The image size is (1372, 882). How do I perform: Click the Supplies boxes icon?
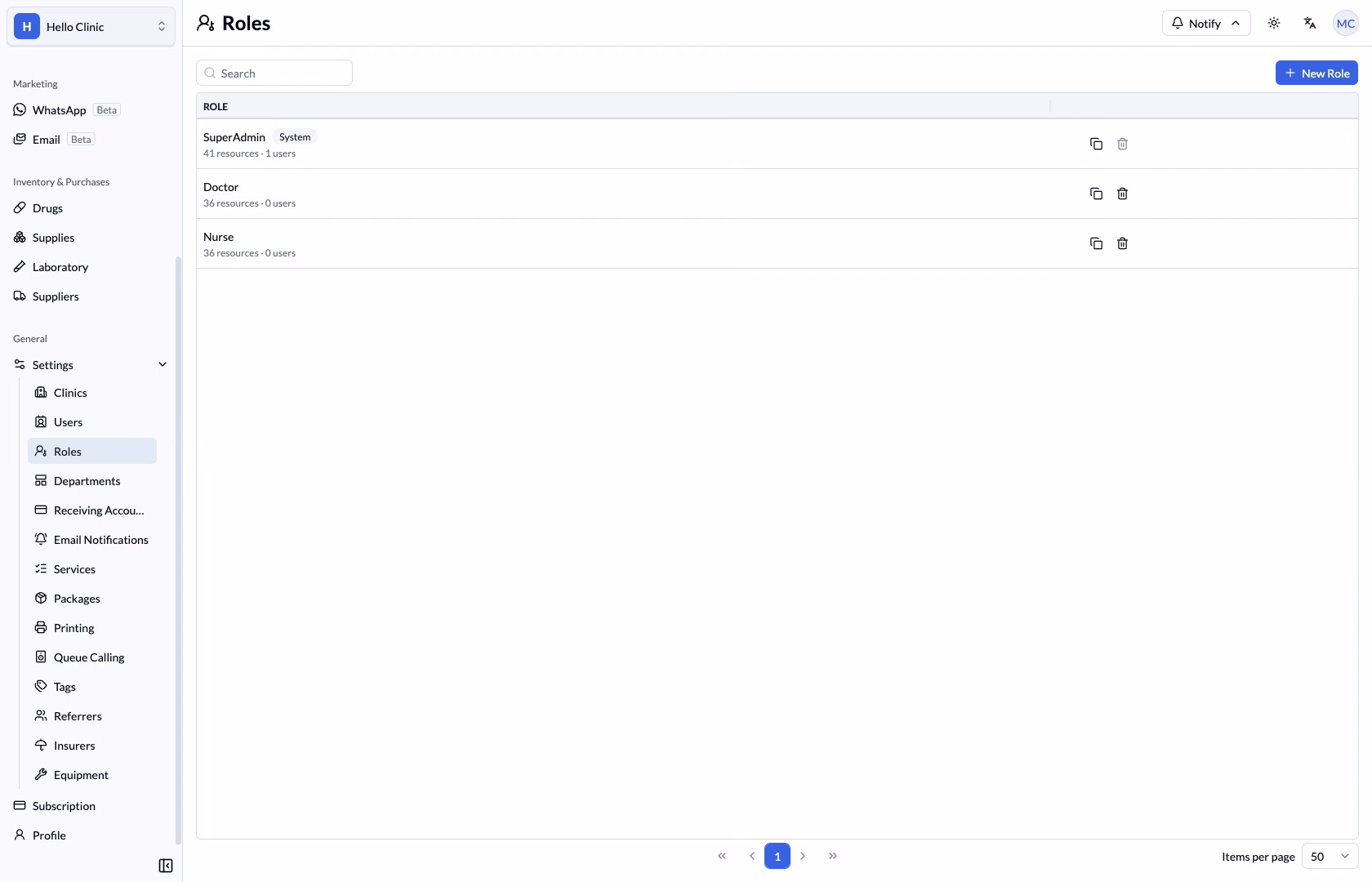pos(20,237)
